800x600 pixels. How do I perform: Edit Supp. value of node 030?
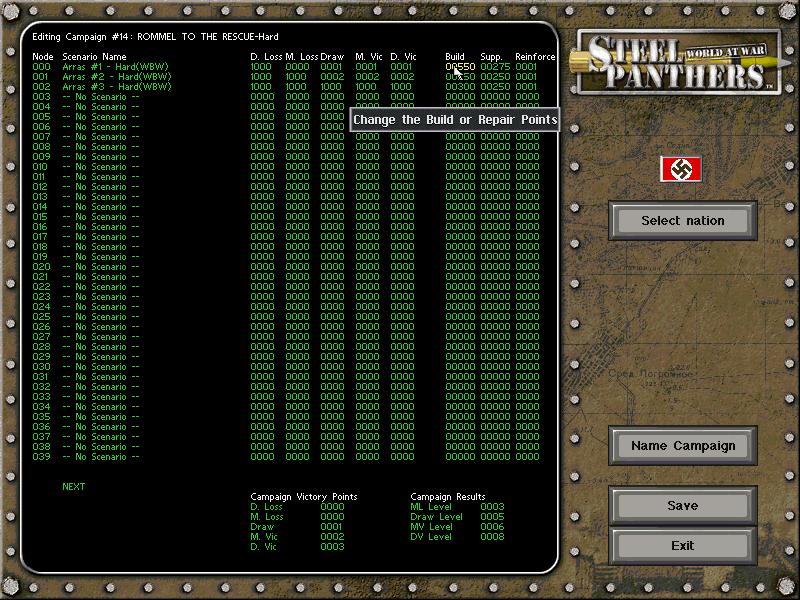point(495,367)
